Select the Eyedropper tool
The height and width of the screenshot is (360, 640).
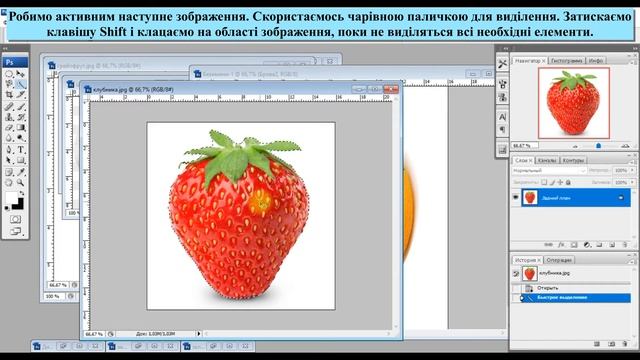(x=21, y=172)
